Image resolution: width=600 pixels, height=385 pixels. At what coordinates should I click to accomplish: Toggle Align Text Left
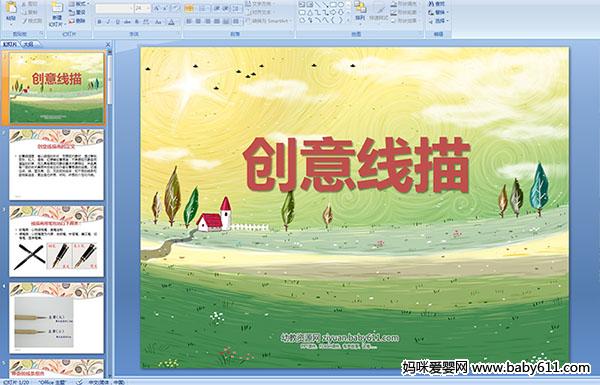[x=189, y=21]
